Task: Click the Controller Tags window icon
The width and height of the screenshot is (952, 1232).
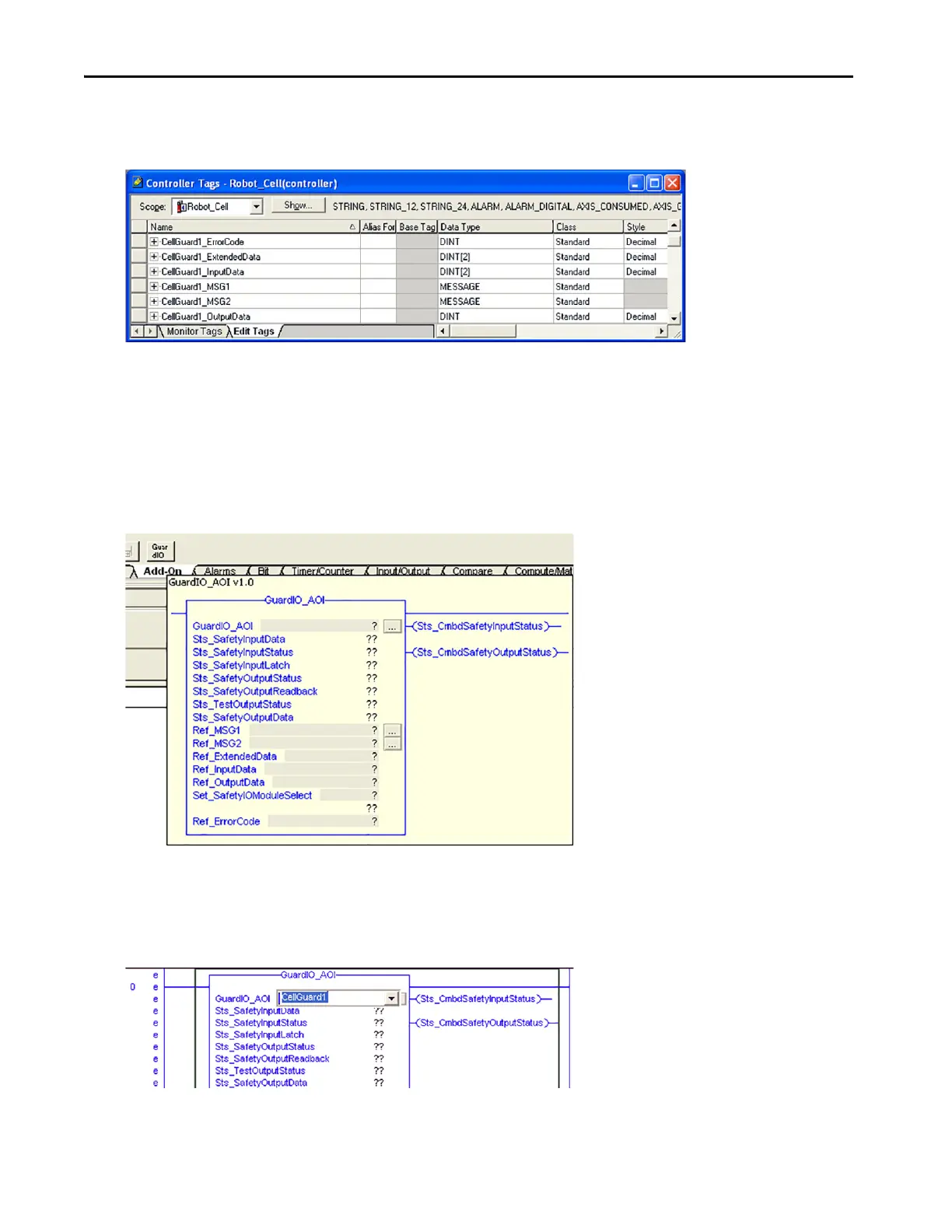Action: point(137,183)
